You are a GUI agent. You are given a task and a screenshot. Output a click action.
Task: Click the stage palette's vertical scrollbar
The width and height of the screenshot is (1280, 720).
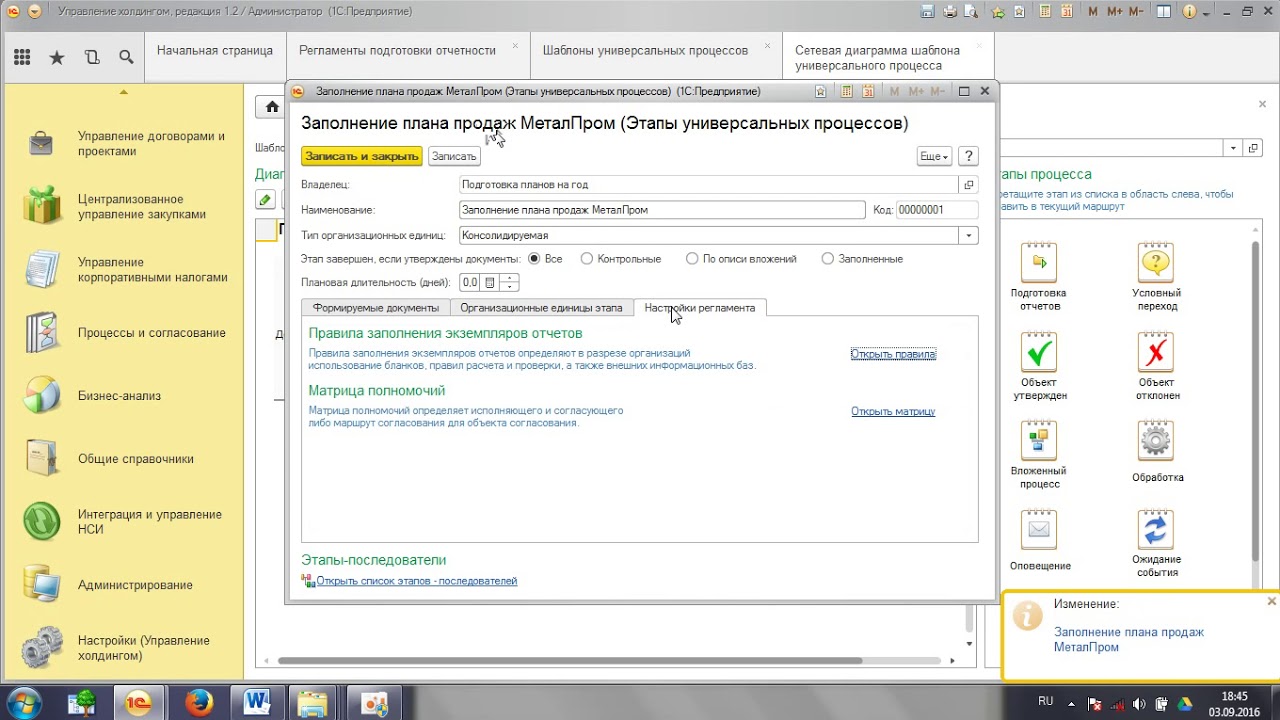coord(1256,400)
